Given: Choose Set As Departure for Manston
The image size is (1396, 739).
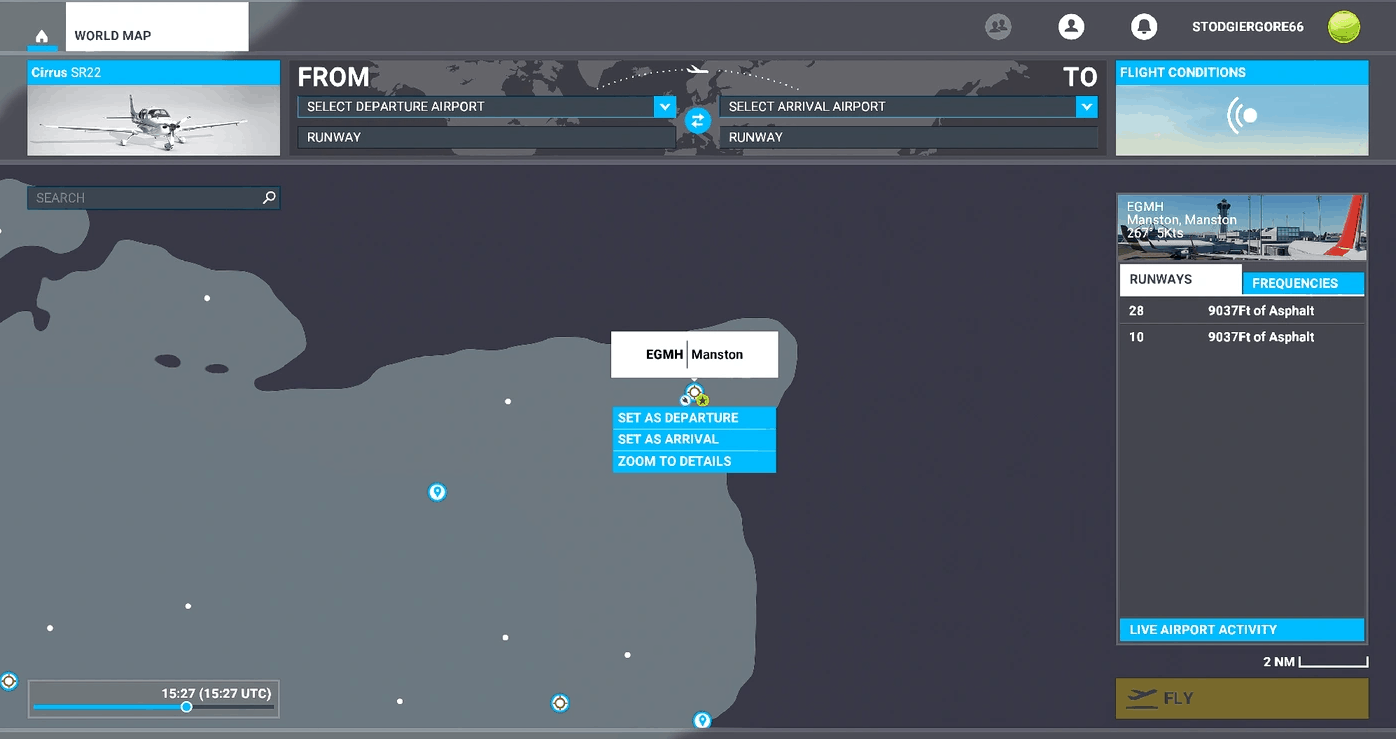Looking at the screenshot, I should [678, 417].
